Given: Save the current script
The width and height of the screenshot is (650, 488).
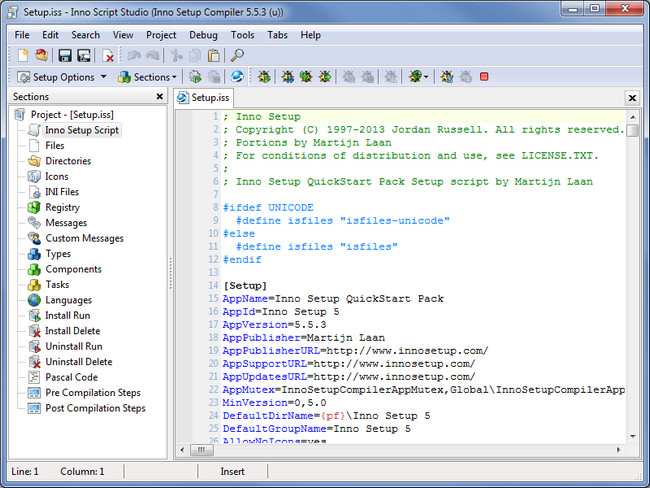Looking at the screenshot, I should (65, 56).
